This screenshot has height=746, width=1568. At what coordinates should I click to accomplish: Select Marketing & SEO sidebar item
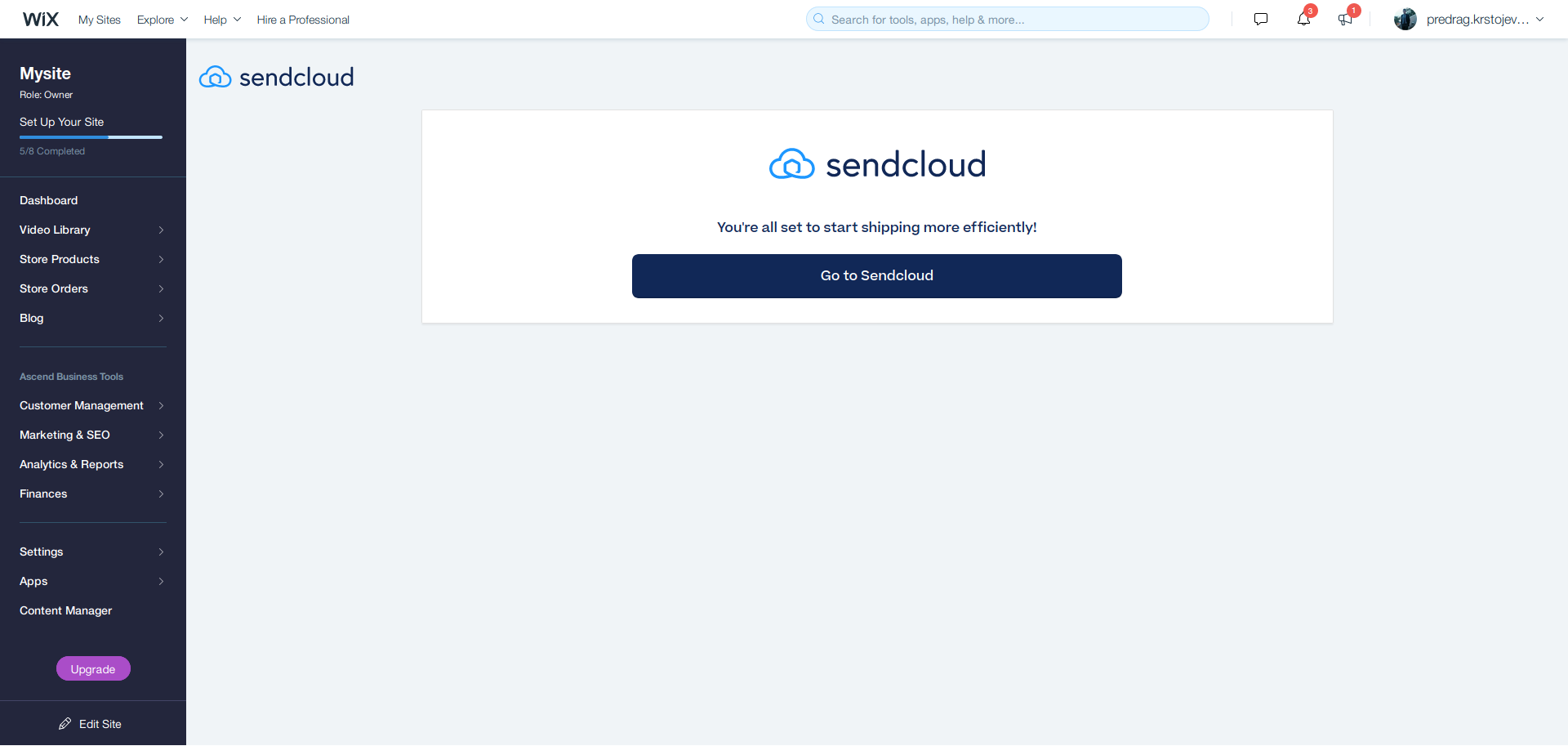point(93,435)
